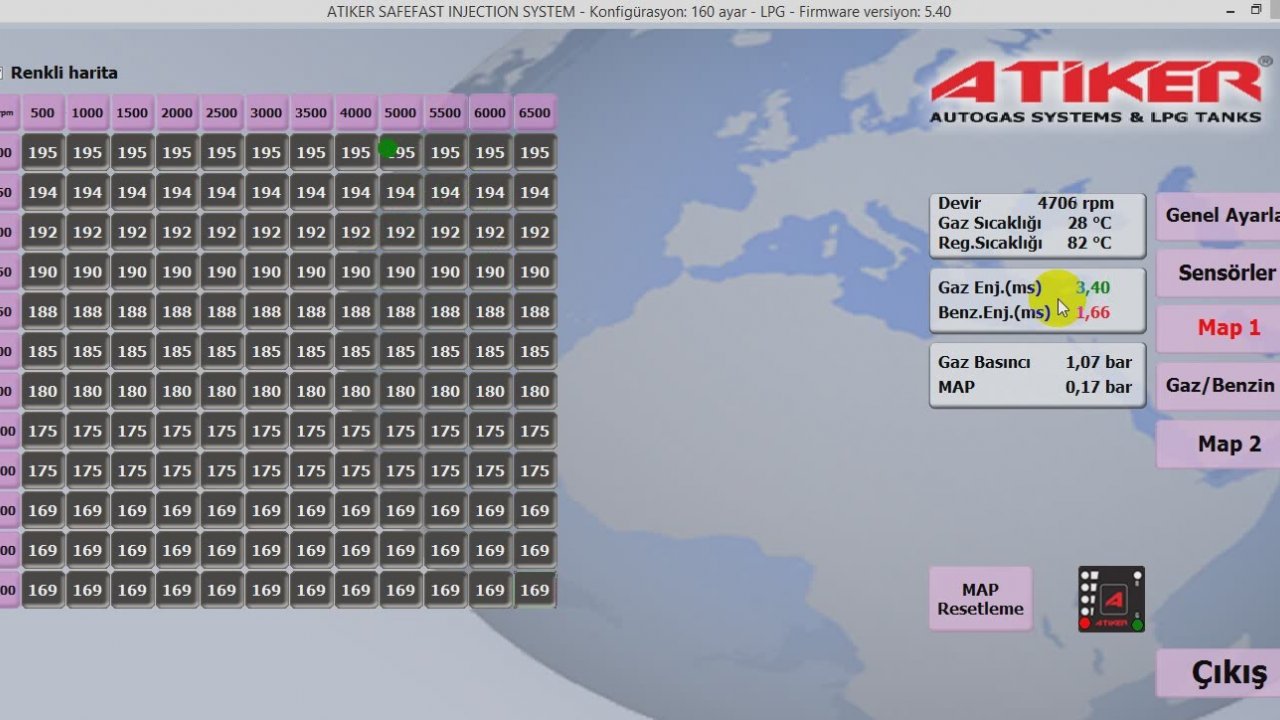The height and width of the screenshot is (720, 1280).
Task: Open the Genel Ayarlar section
Action: [x=1219, y=216]
